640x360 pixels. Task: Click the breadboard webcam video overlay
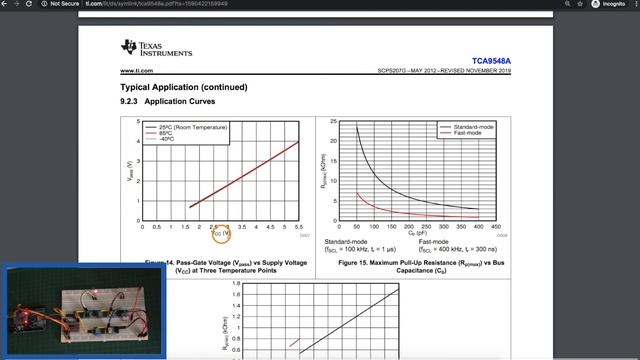(84, 311)
